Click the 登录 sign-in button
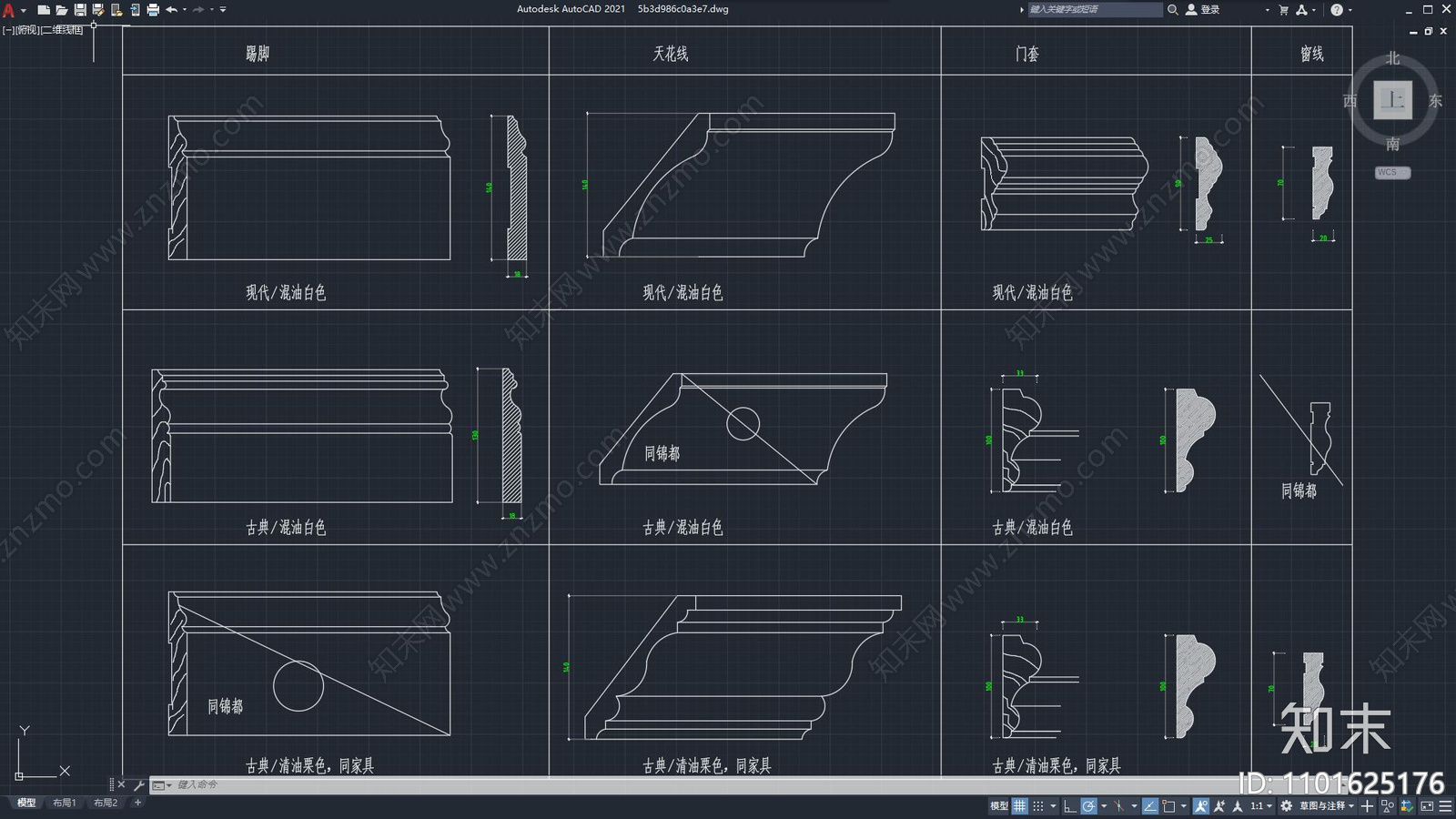The height and width of the screenshot is (819, 1456). [x=1203, y=9]
